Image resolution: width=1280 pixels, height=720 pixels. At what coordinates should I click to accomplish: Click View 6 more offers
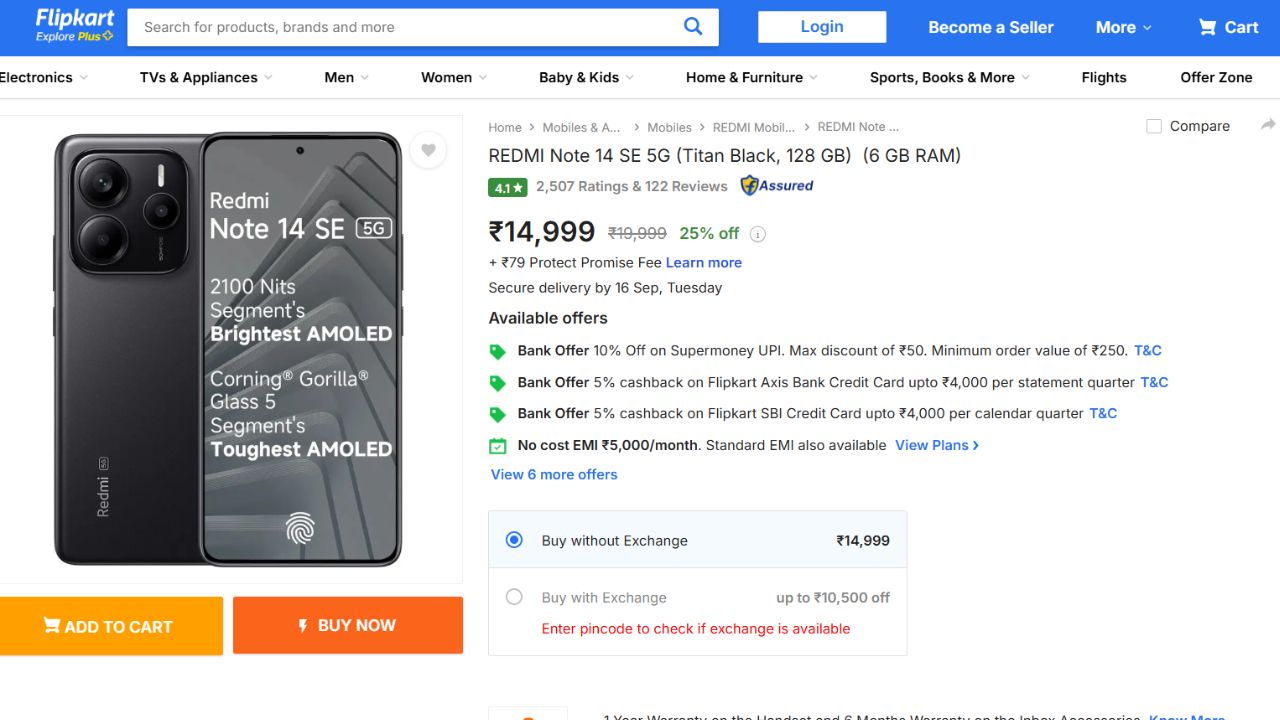point(554,474)
